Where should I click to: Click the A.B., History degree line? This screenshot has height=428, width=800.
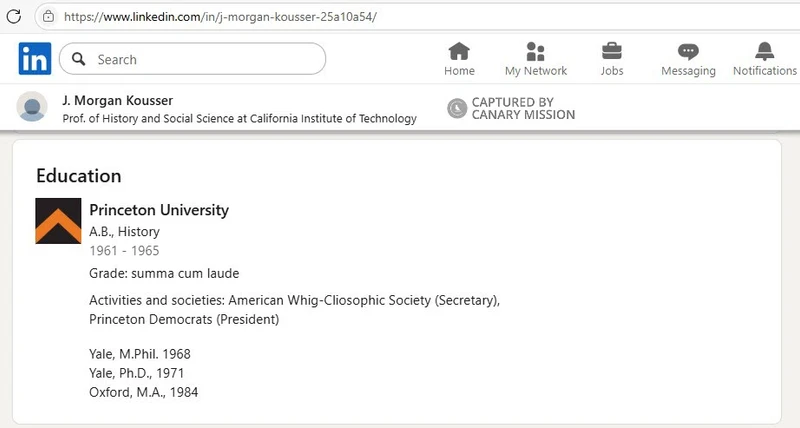click(124, 232)
